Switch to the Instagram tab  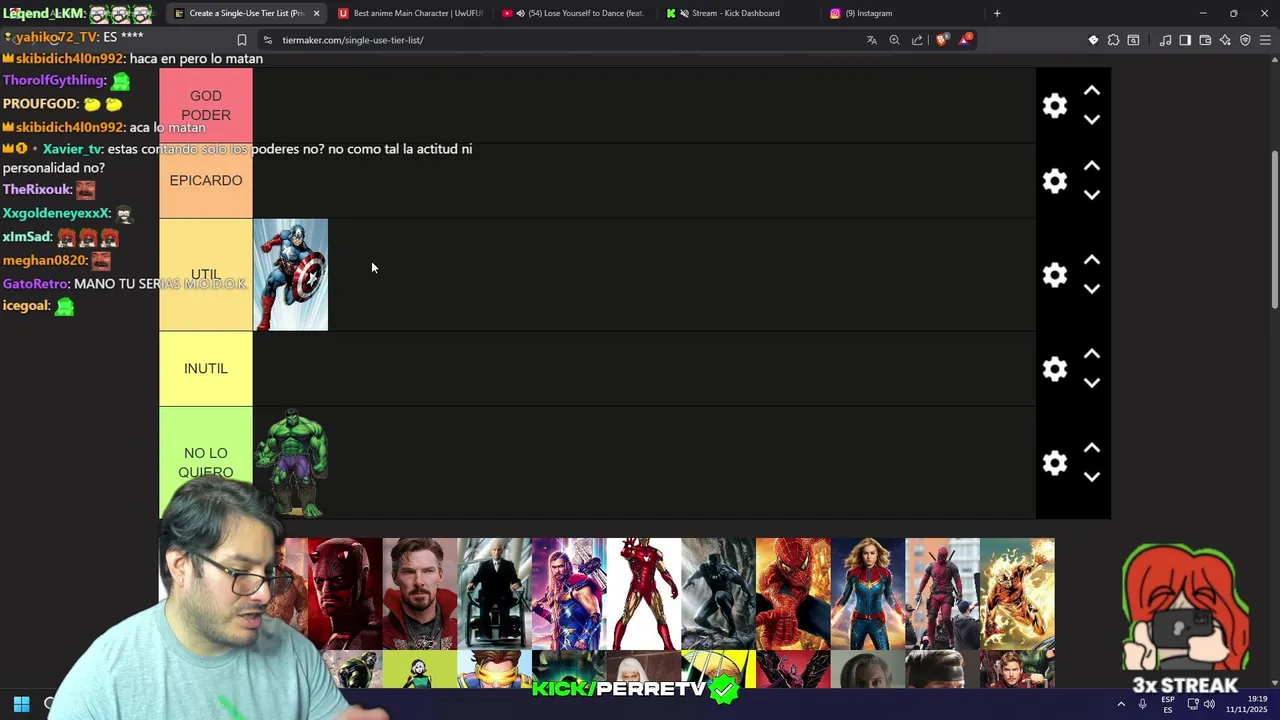pyautogui.click(x=900, y=13)
